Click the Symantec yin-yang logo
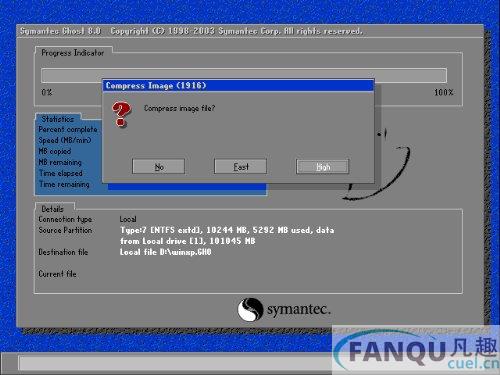The width and height of the screenshot is (500, 375). (250, 309)
